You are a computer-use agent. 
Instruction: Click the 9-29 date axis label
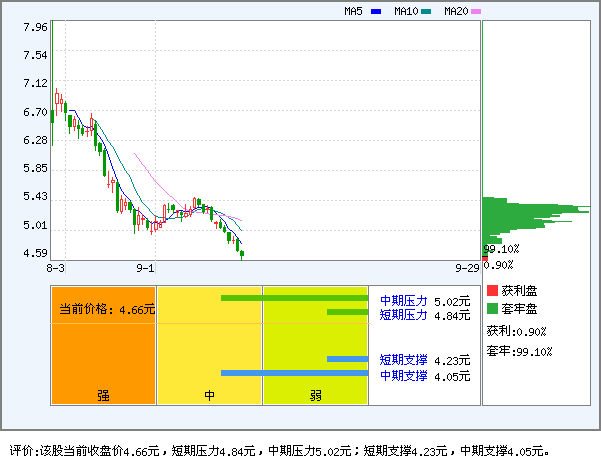tap(467, 268)
